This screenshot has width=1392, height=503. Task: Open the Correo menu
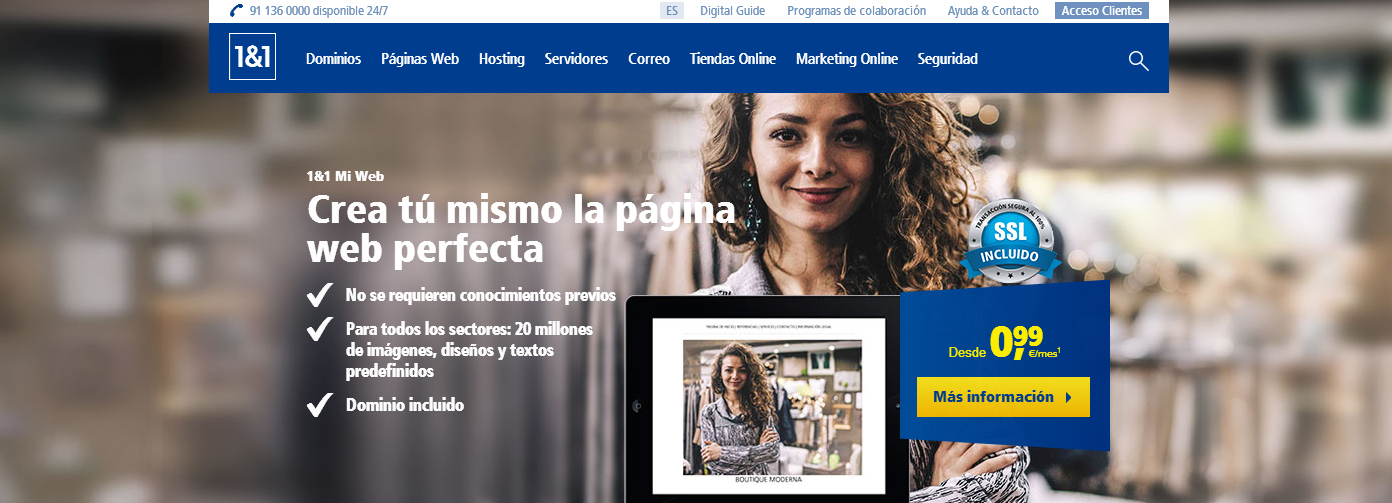(x=649, y=59)
